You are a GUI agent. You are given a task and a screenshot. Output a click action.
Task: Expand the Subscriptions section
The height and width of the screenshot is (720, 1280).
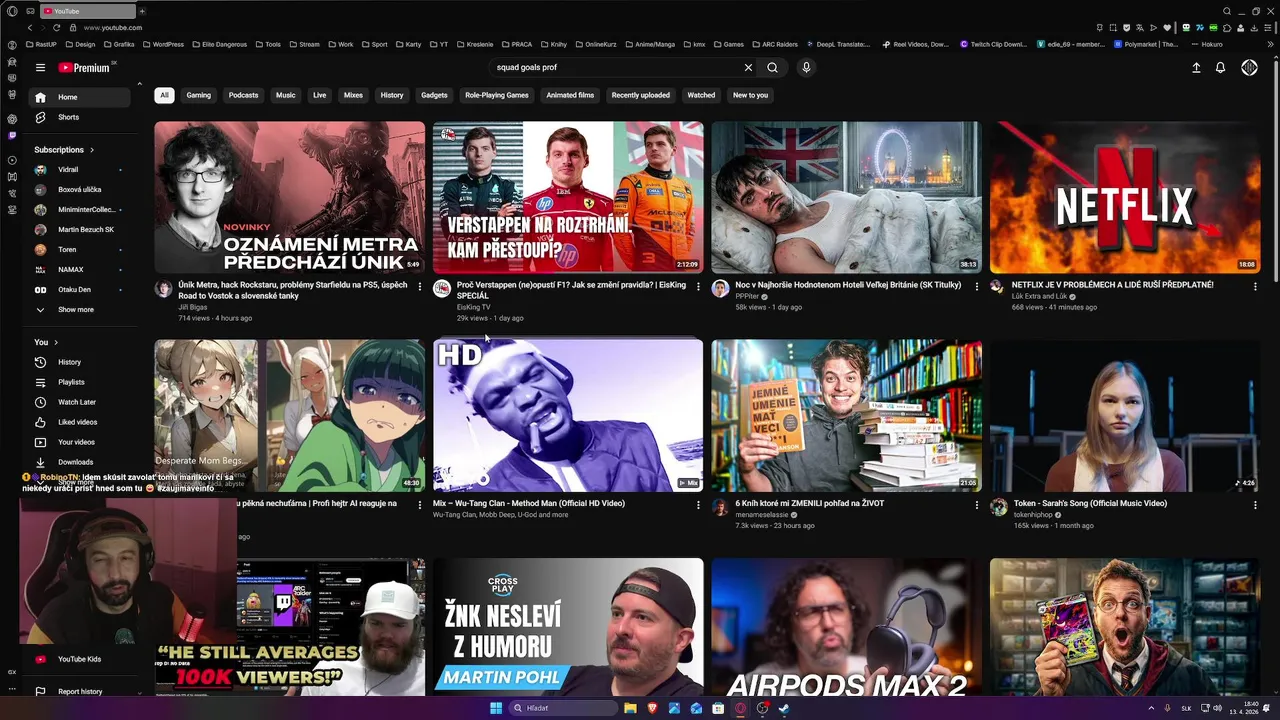[64, 150]
